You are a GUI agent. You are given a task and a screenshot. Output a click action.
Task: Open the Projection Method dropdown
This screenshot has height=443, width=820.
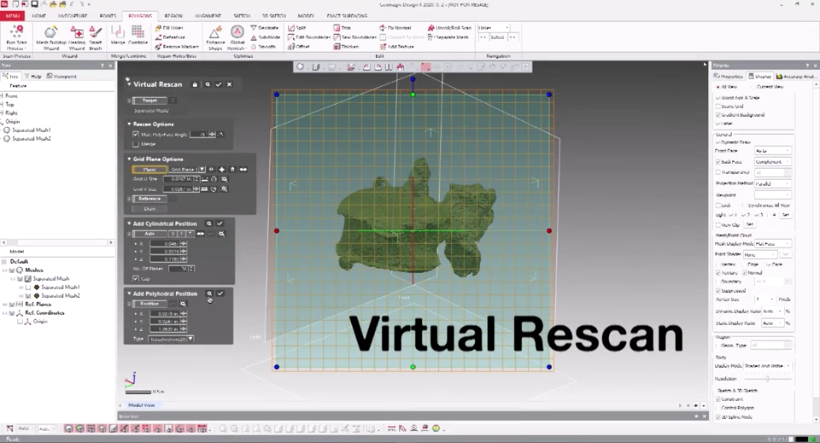coord(772,184)
